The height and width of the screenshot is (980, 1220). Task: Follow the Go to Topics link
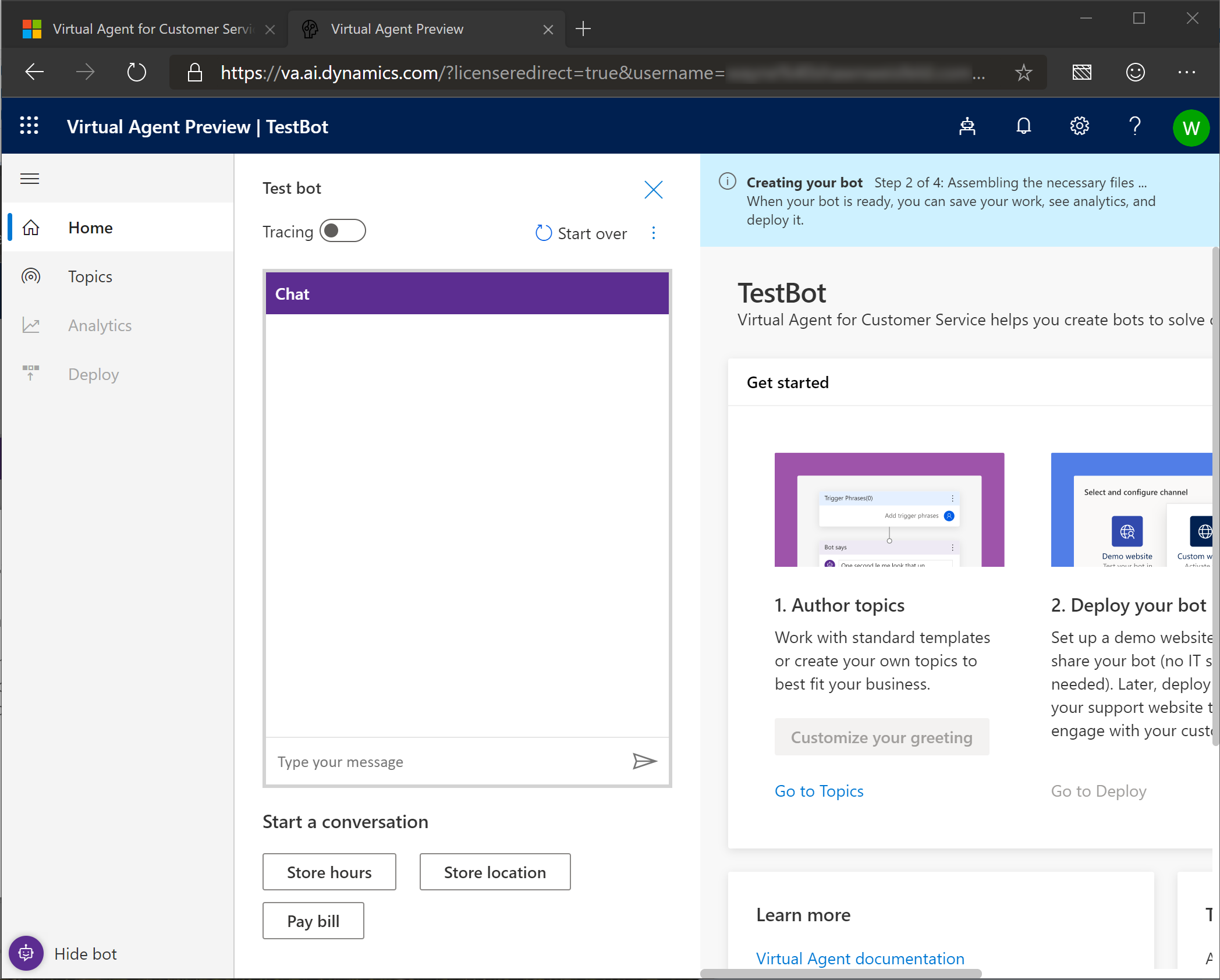tap(818, 791)
